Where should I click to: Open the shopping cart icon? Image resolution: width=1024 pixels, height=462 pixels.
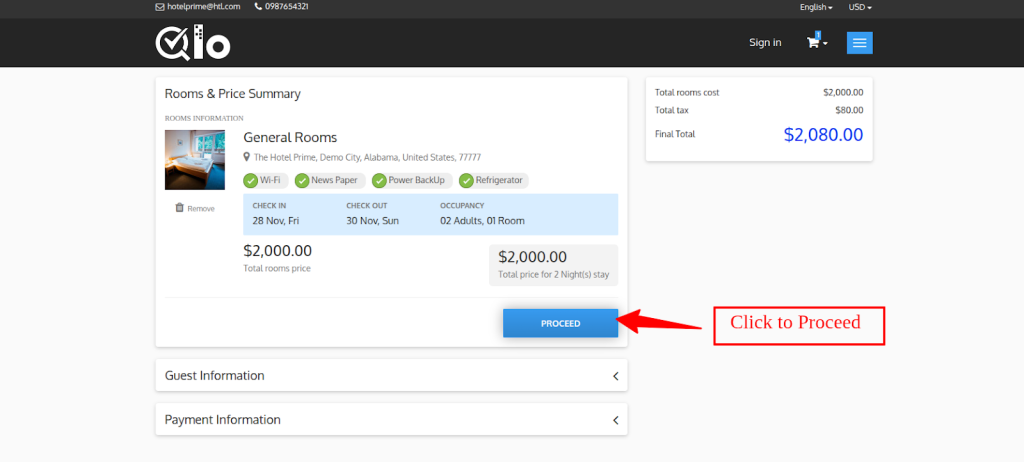pos(814,43)
